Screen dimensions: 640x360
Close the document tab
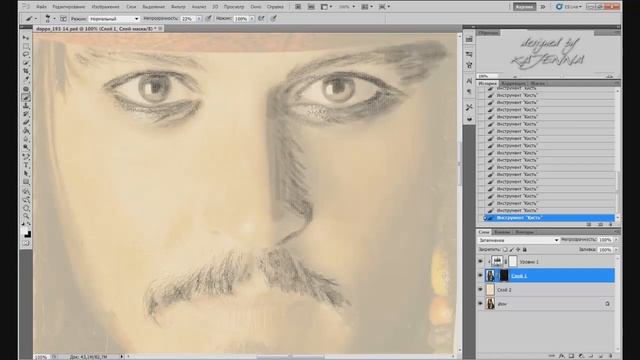(x=160, y=28)
